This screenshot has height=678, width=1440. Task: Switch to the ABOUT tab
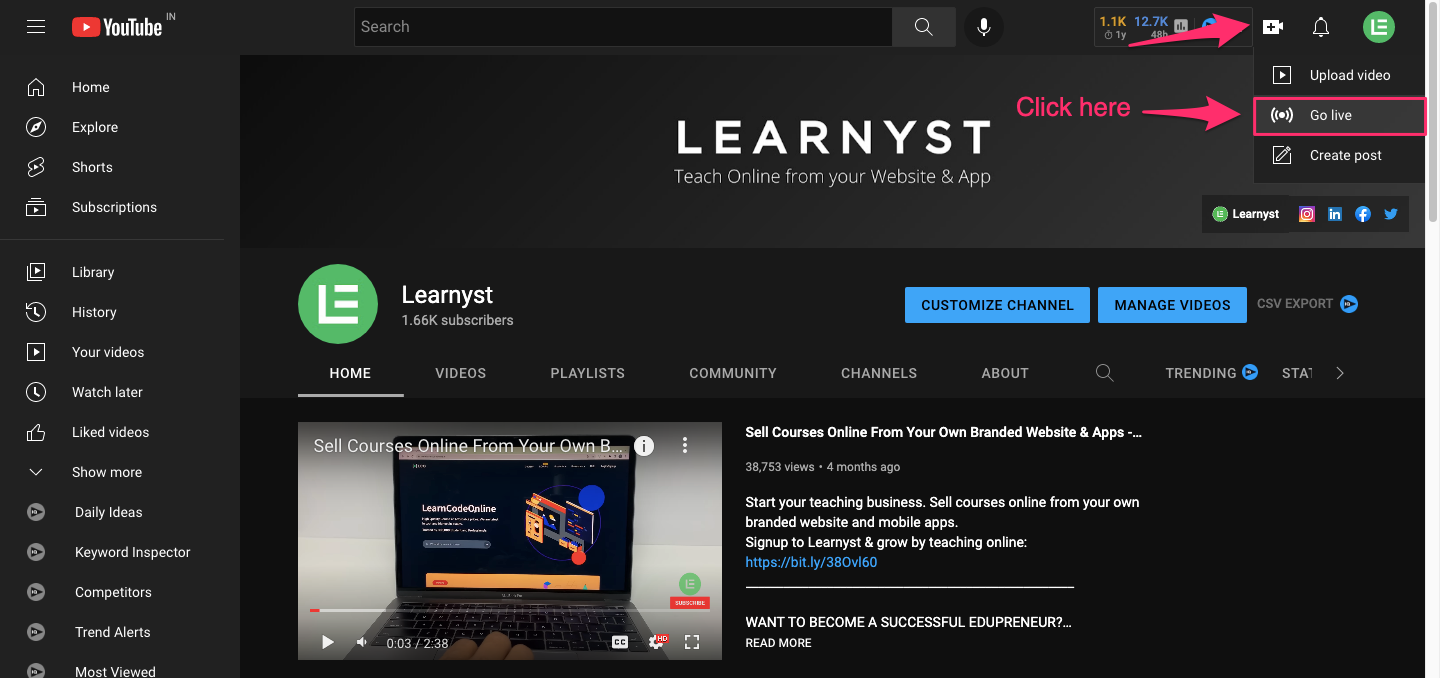[x=1005, y=373]
